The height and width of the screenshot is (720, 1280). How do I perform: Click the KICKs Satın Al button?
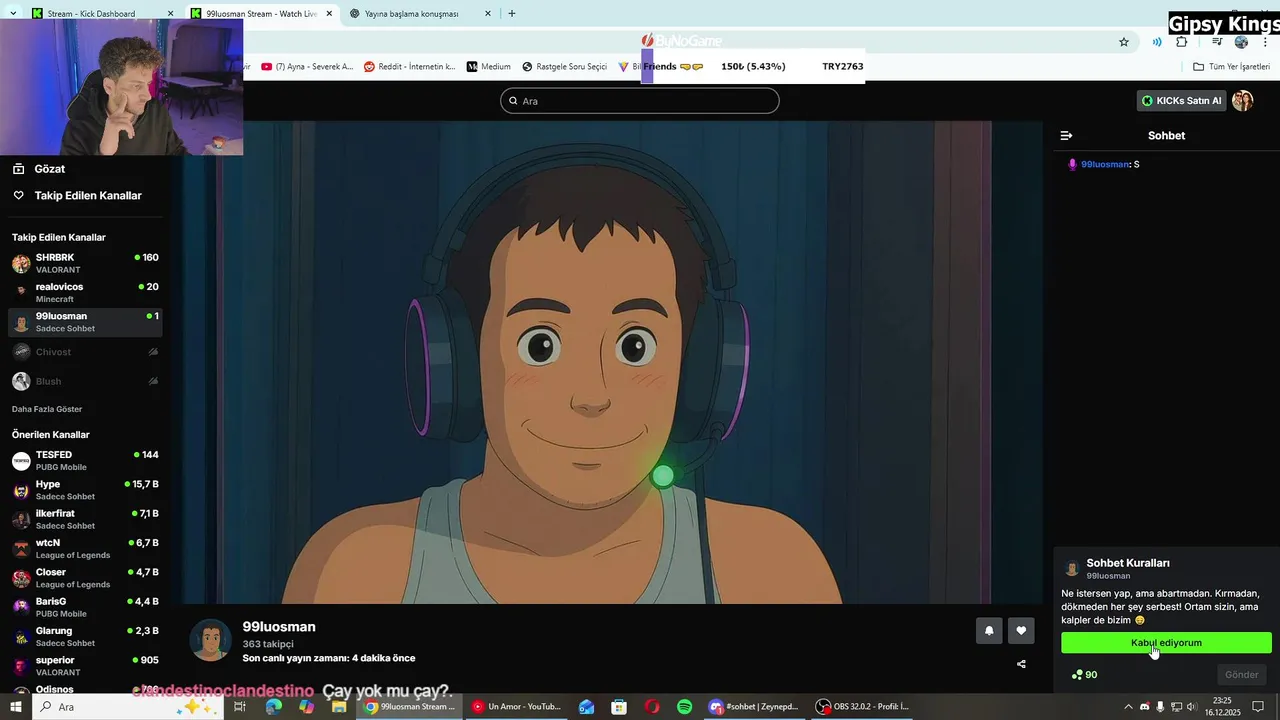(x=1181, y=100)
